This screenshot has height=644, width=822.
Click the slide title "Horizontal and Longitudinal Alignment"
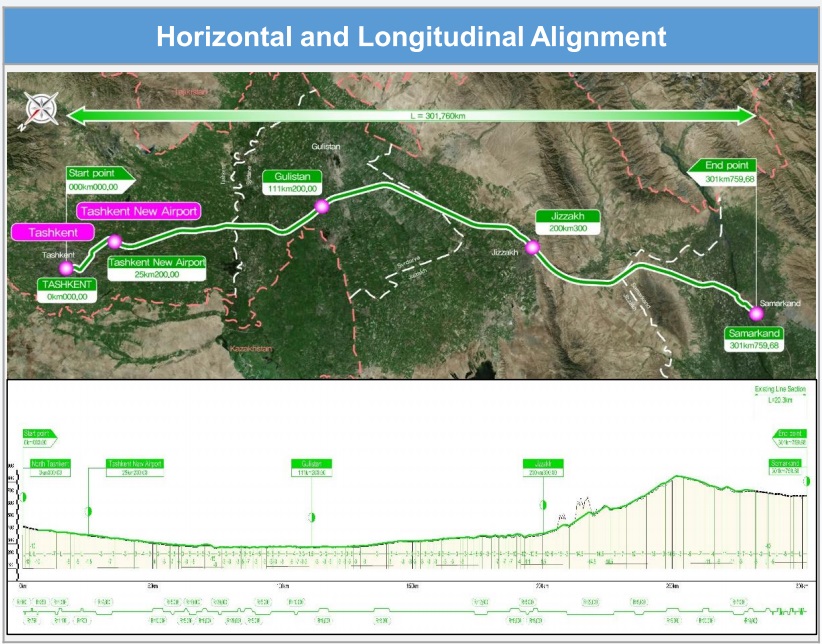tap(411, 37)
